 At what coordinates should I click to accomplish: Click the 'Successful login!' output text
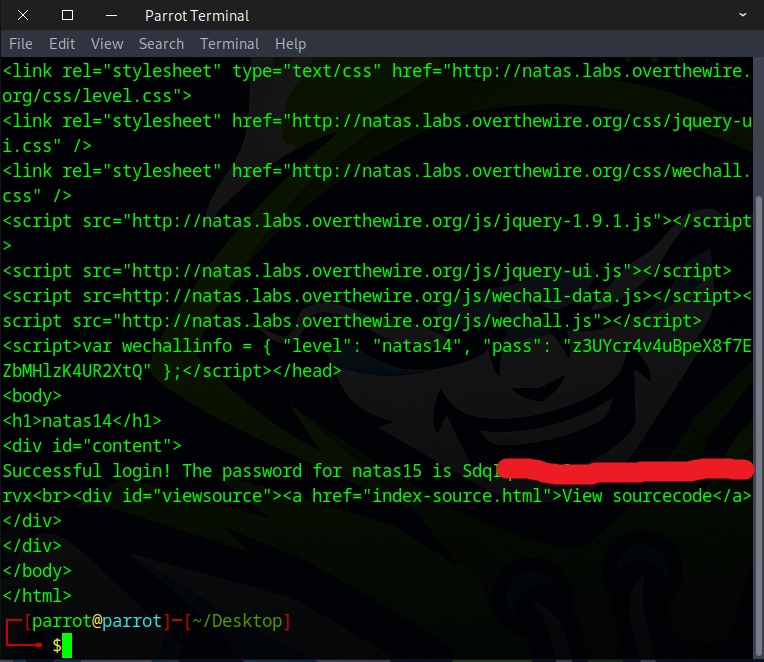[x=91, y=471]
